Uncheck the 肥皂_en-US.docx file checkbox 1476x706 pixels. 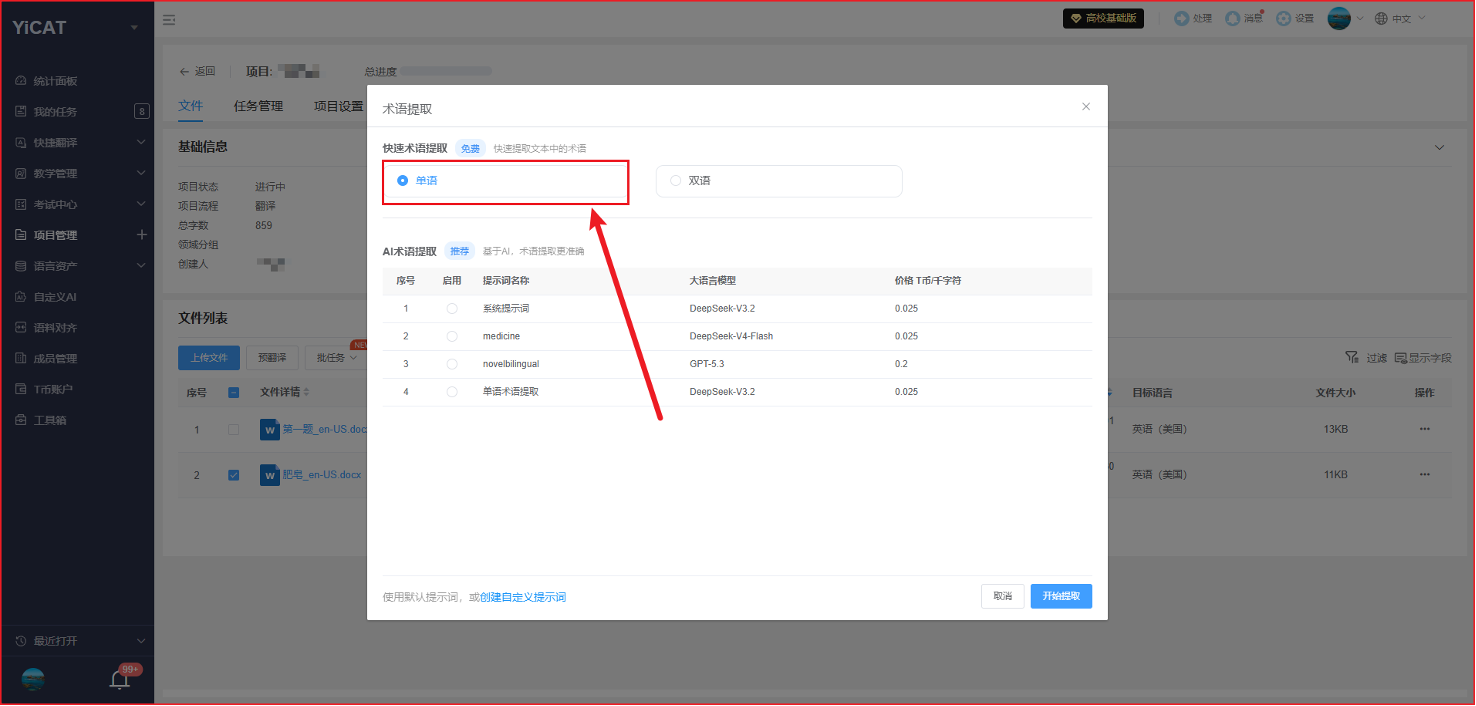pos(234,475)
